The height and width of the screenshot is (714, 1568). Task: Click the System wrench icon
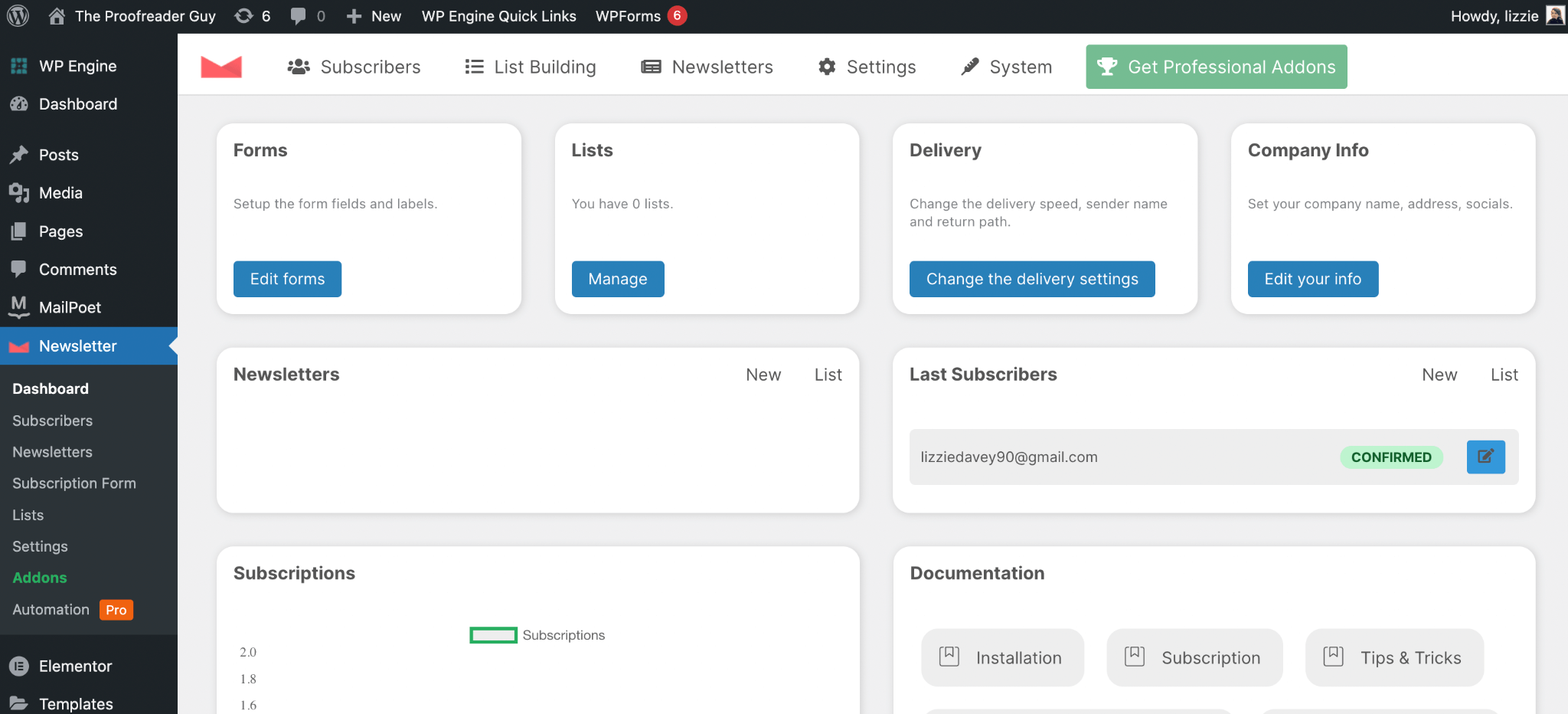pos(969,67)
